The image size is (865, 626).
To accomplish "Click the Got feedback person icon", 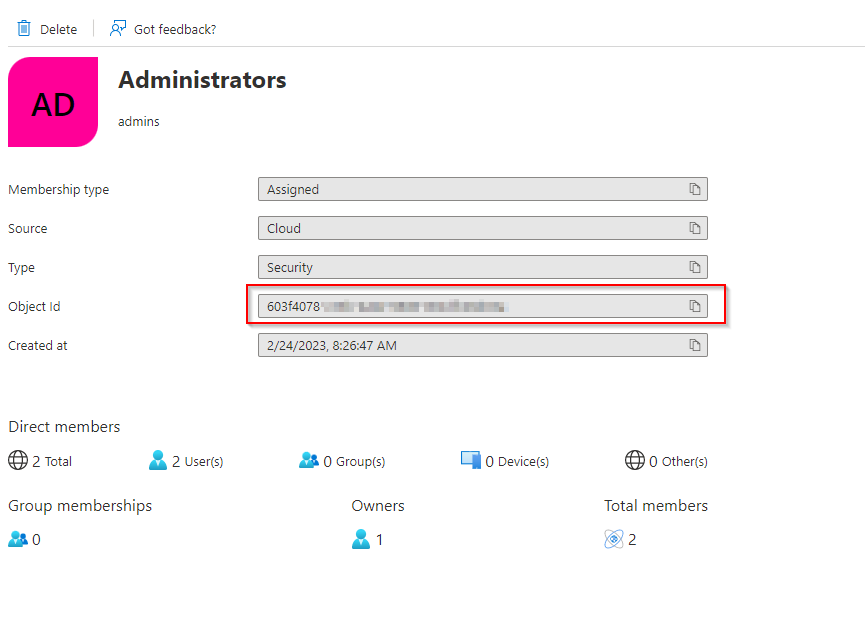I will (x=118, y=29).
